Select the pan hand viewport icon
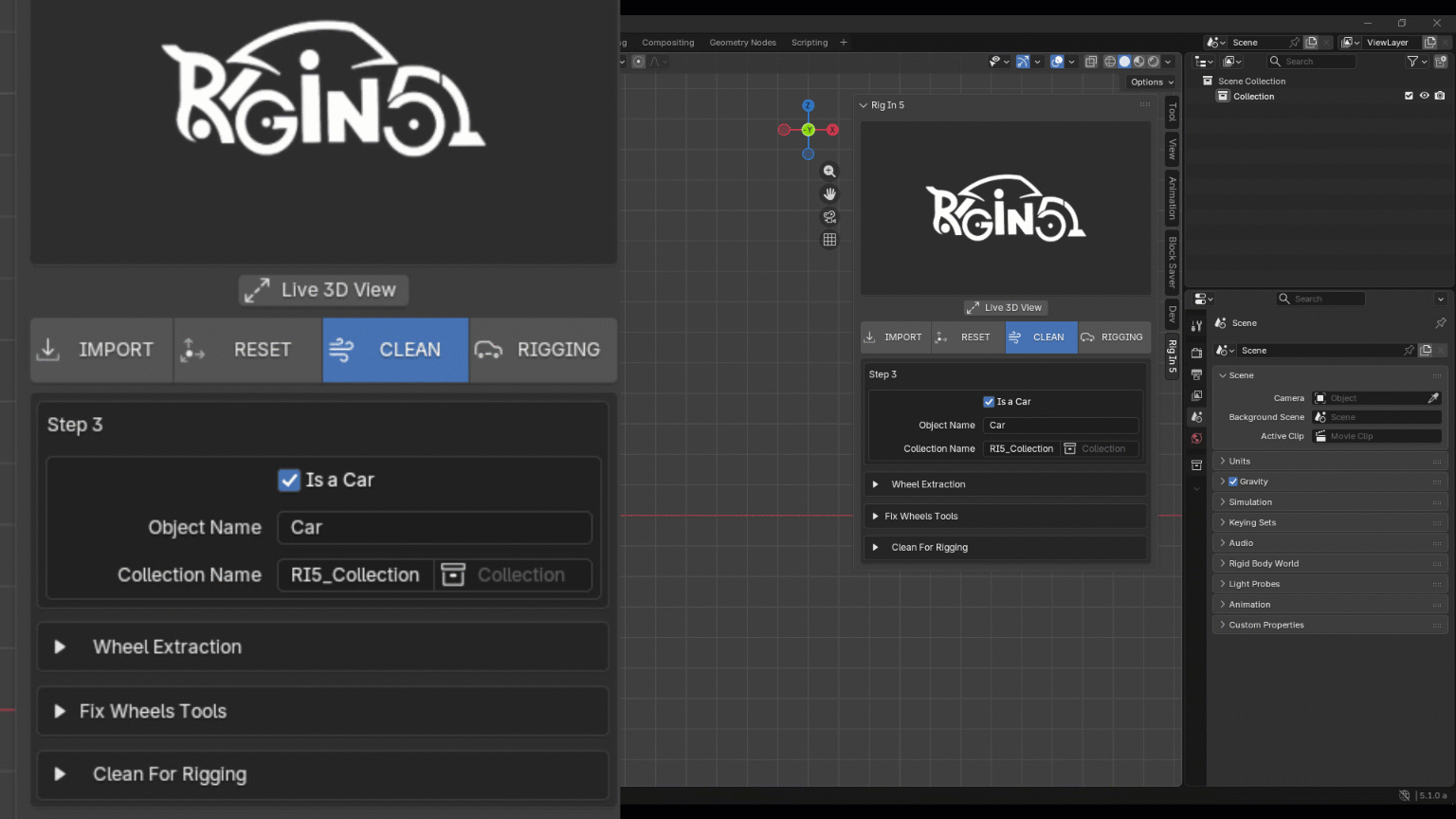 coord(829,194)
